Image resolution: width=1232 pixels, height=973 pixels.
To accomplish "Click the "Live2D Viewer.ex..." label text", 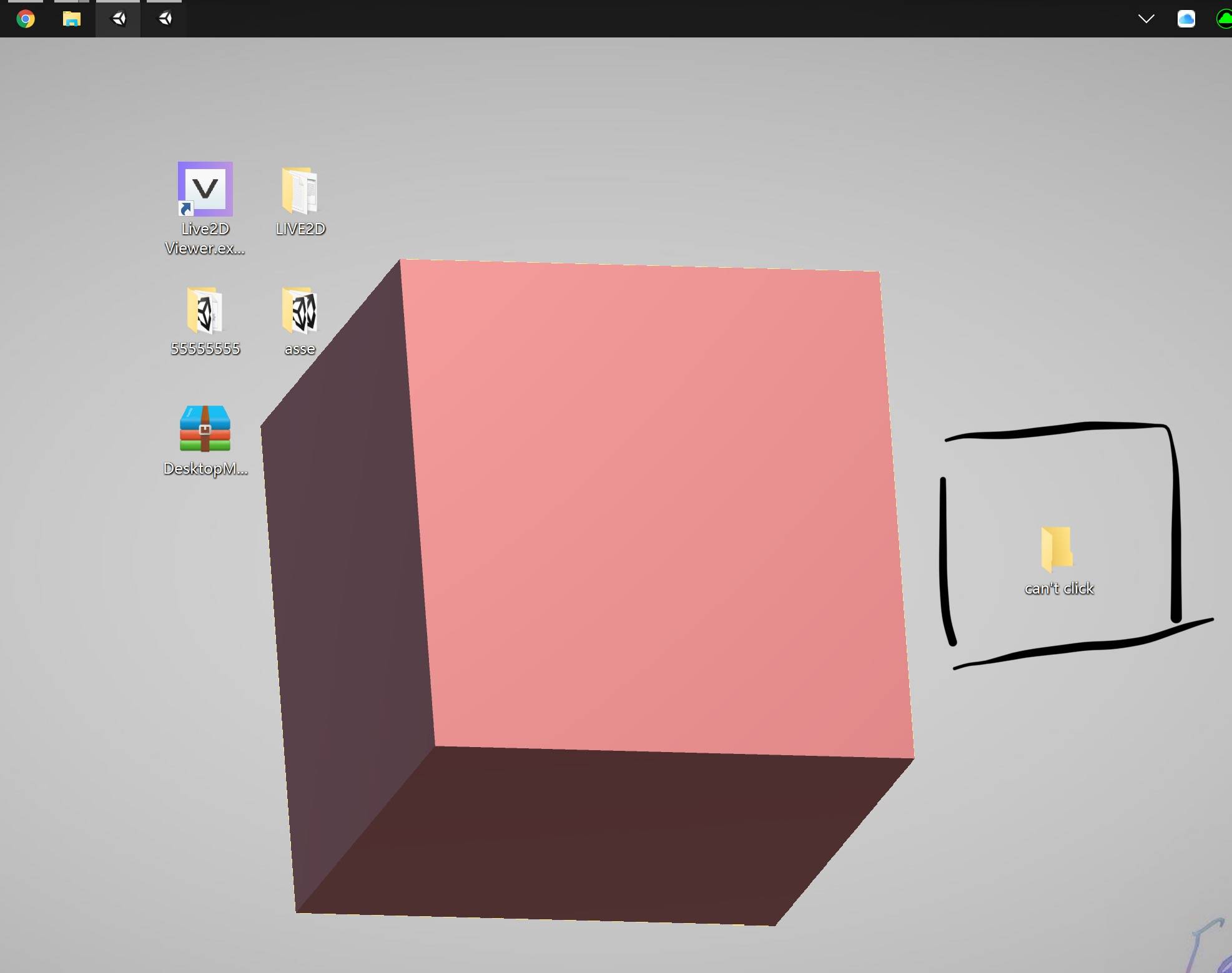I will coord(205,238).
